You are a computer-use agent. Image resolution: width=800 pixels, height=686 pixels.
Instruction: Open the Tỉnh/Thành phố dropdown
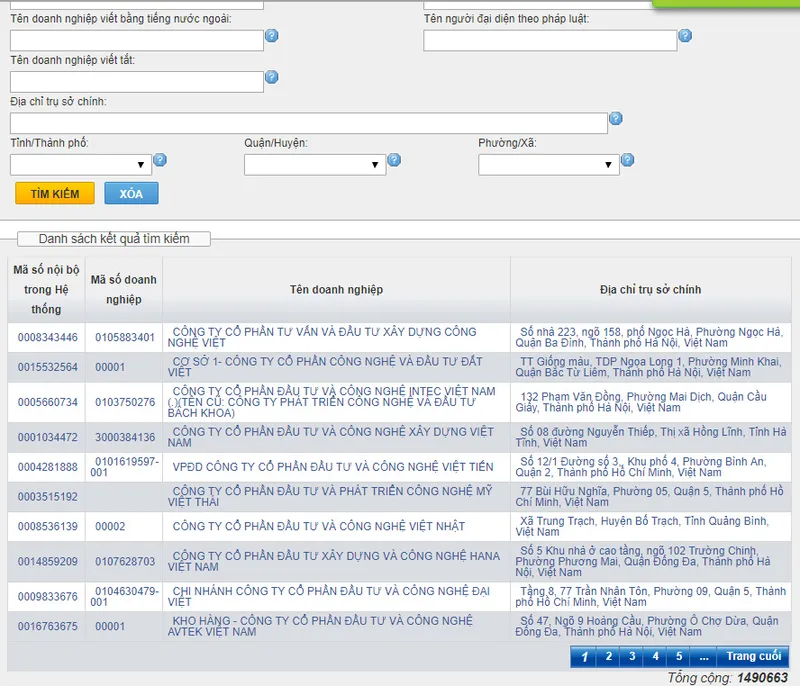(81, 165)
